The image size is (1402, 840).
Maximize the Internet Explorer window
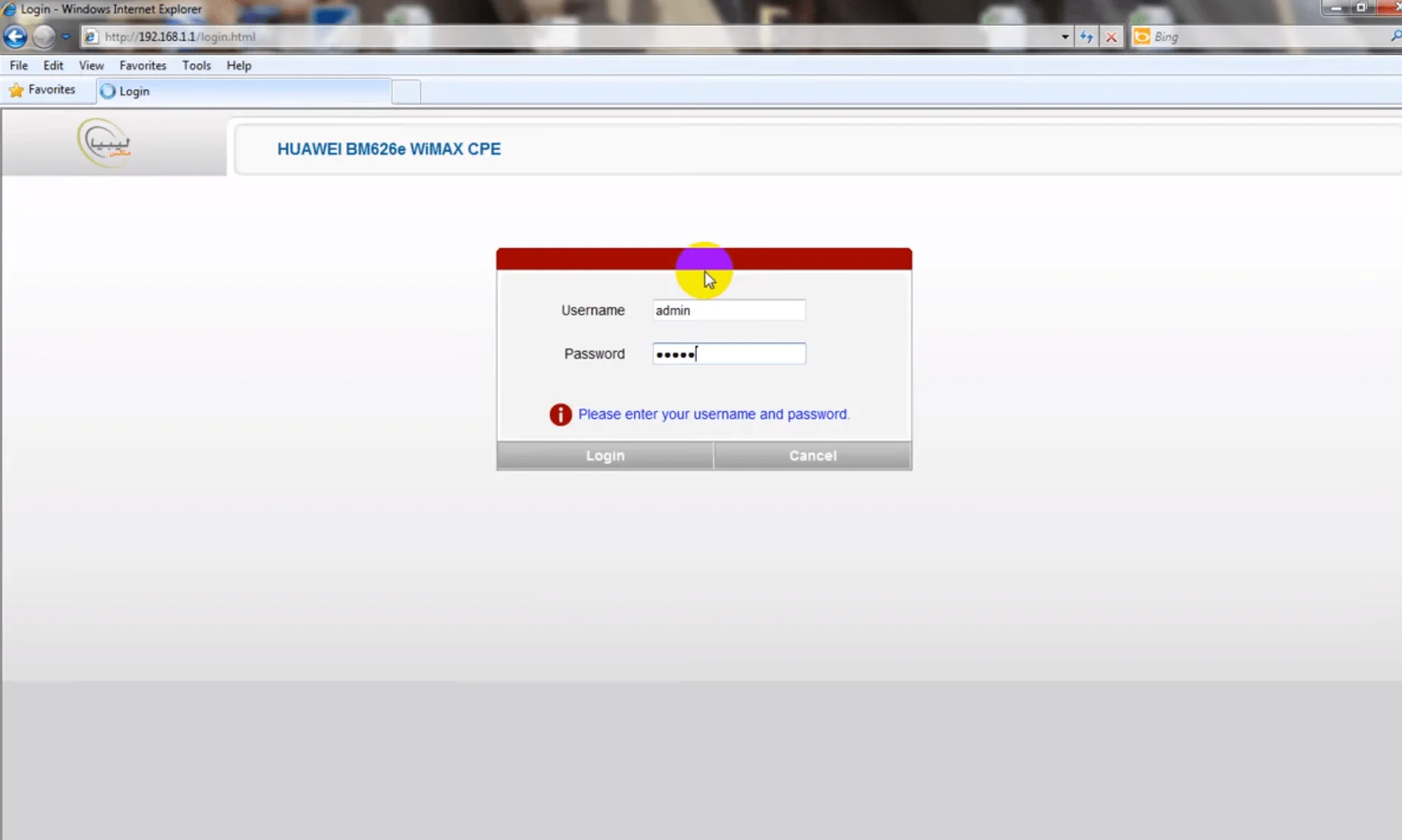pos(1361,7)
